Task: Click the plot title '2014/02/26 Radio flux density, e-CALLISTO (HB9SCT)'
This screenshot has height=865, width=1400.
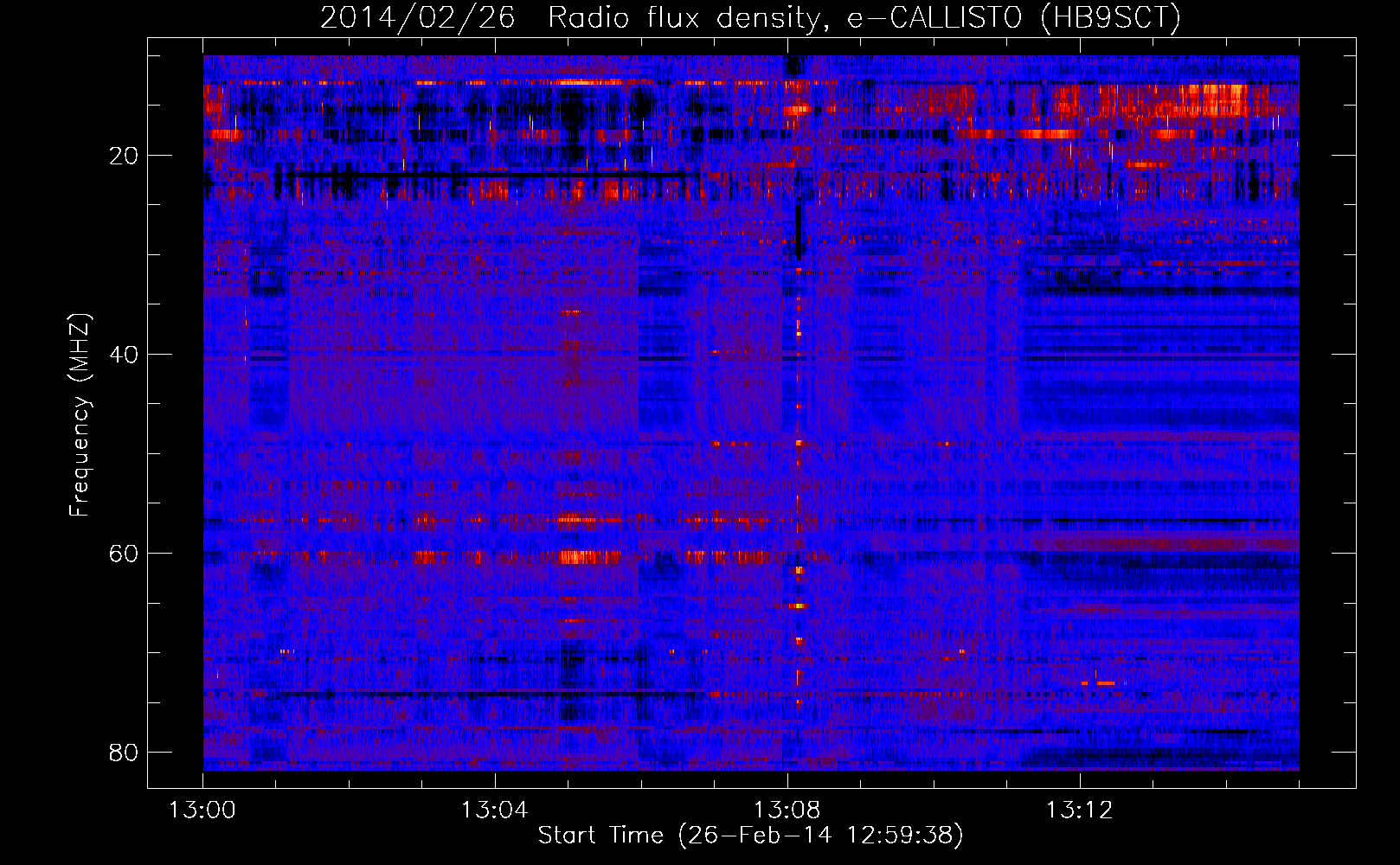Action: (750, 17)
